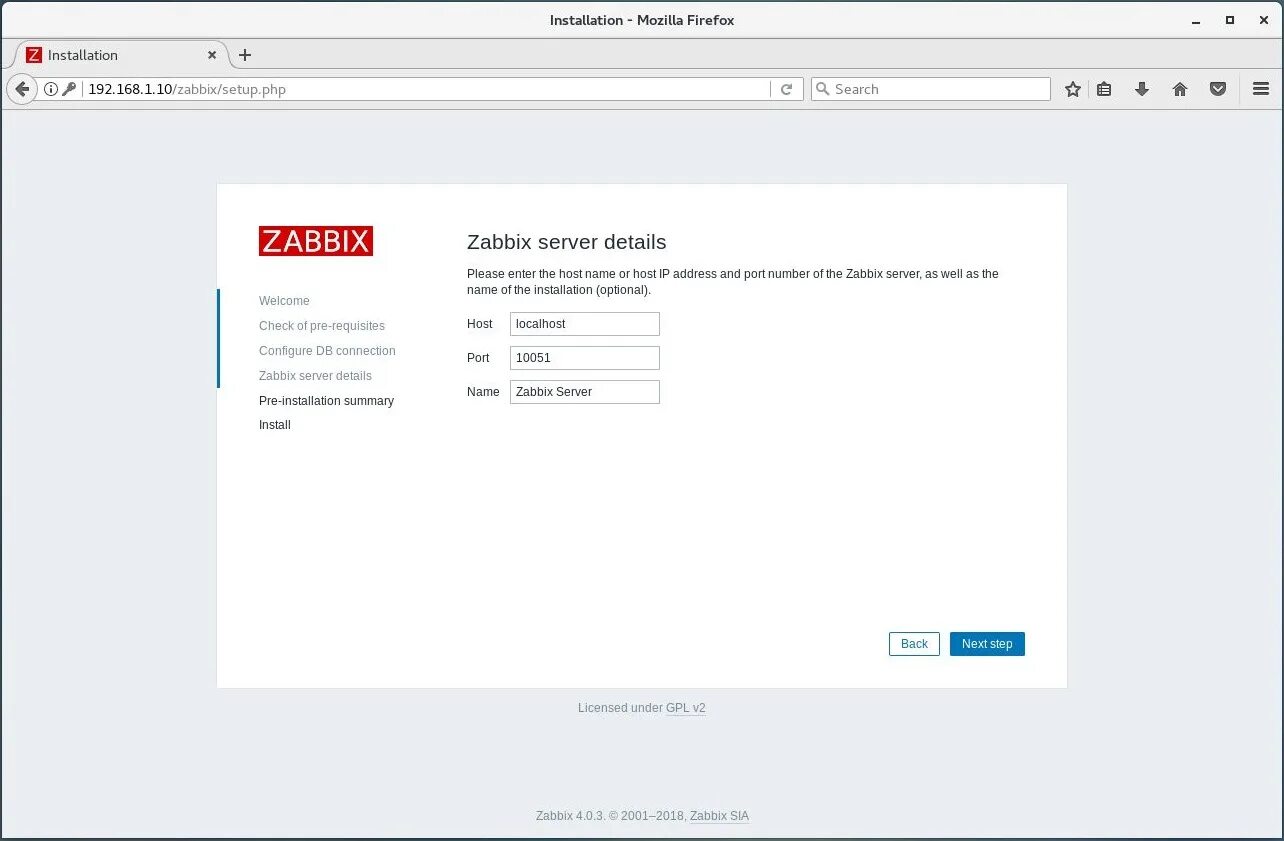Open the Downloads arrow icon

tap(1142, 89)
